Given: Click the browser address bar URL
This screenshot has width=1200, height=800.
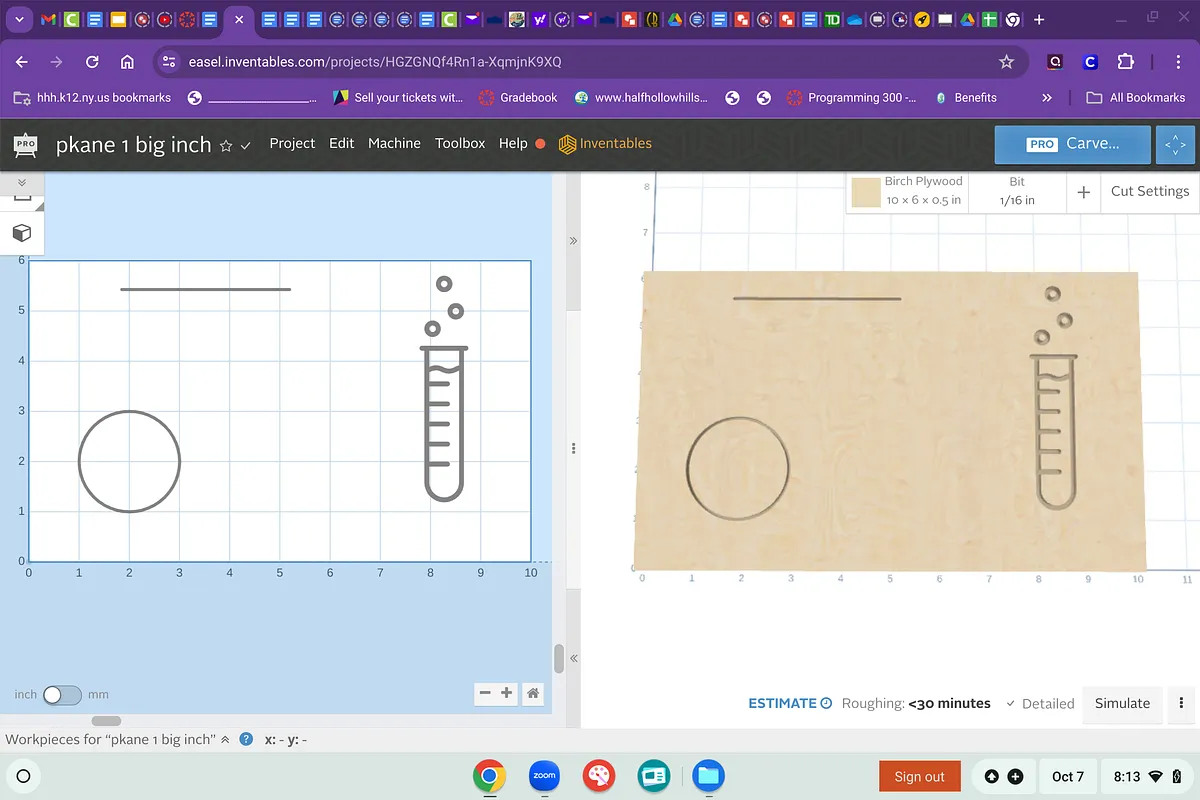Looking at the screenshot, I should point(375,62).
